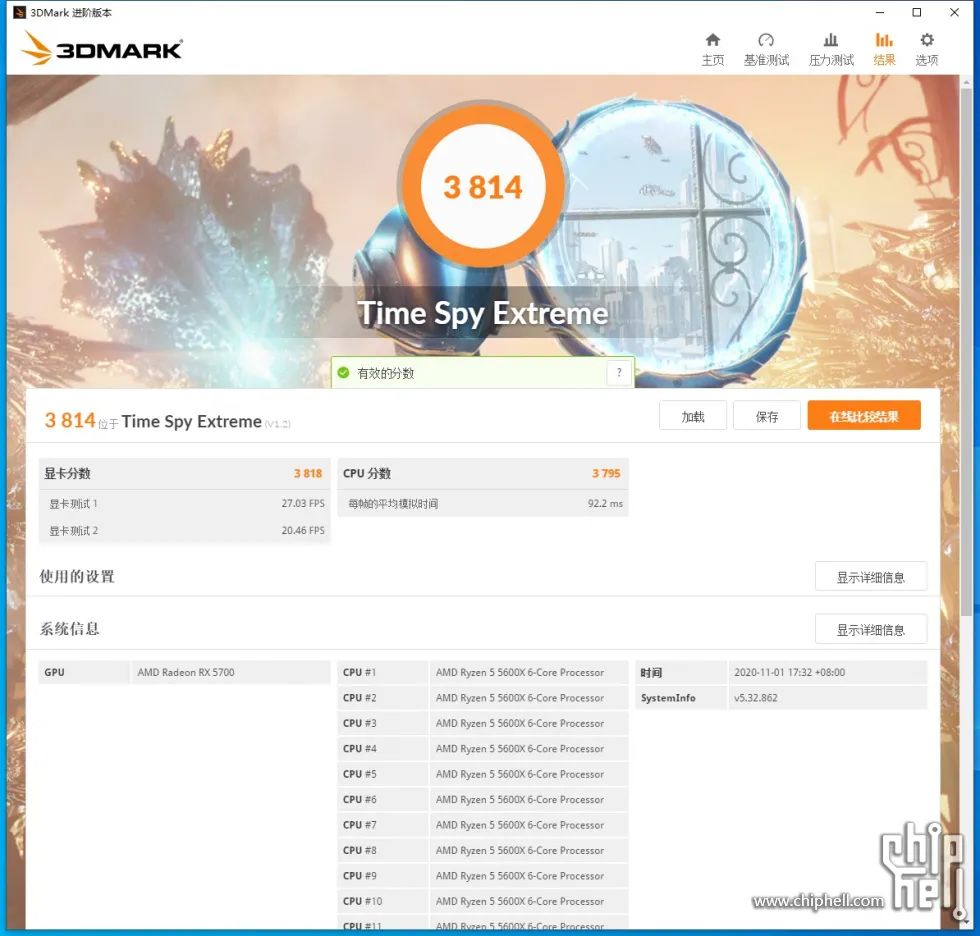This screenshot has height=936, width=980.
Task: Click the 有效的分数 valid score banner
Action: click(x=482, y=373)
